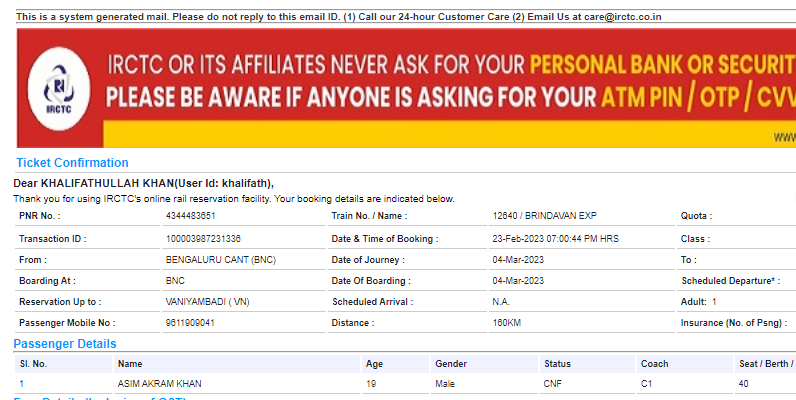Click passenger name ASIM AKRAM KHAN

tap(159, 384)
